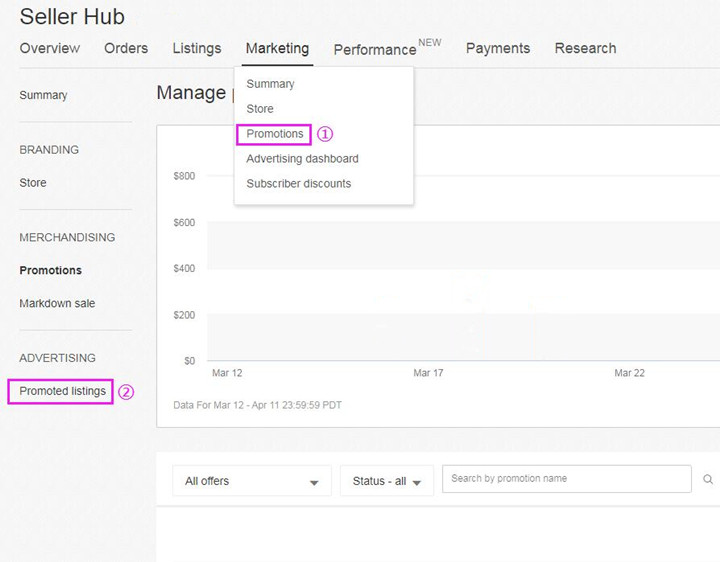
Task: Click the Mar 17 axis label
Action: tap(428, 373)
